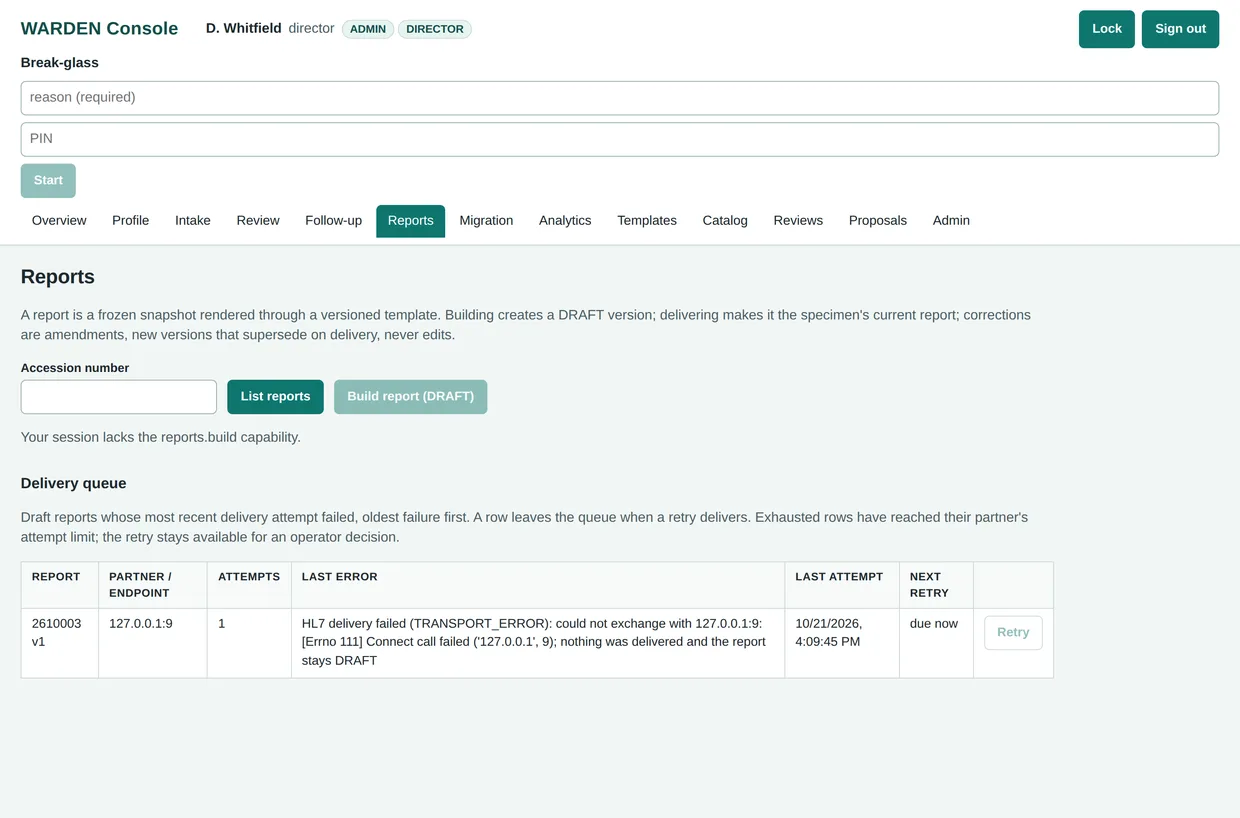Switch to the Profile tab

[x=130, y=221]
